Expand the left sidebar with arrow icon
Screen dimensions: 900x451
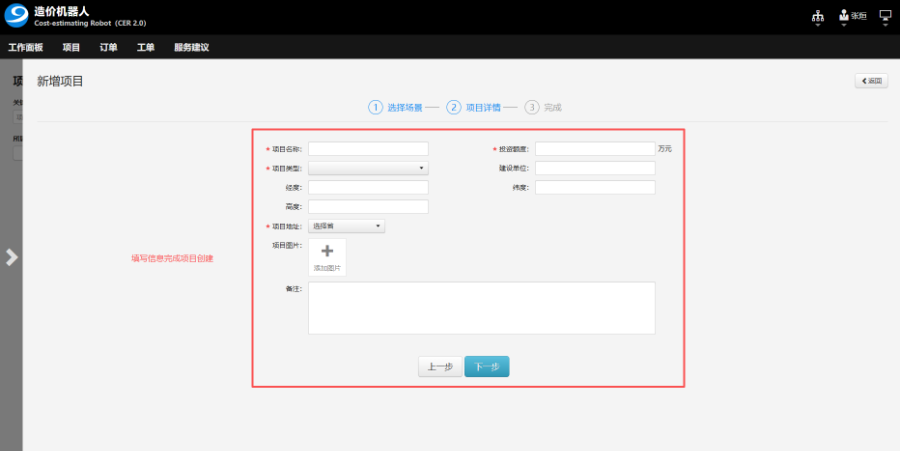[11, 257]
